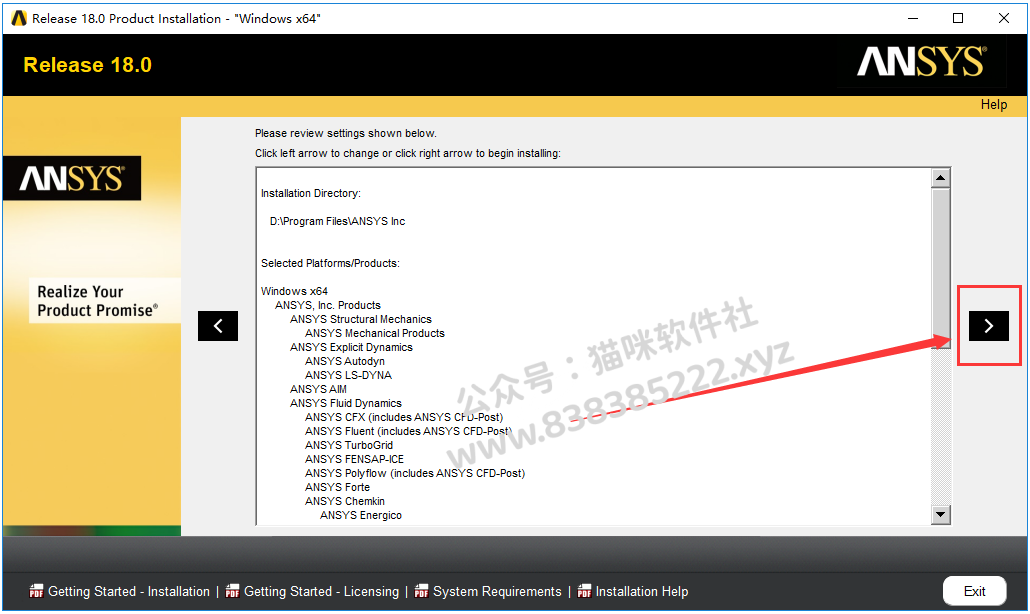Select 'ANSYS Mechanical Products' row
The width and height of the screenshot is (1030, 614).
click(x=374, y=334)
